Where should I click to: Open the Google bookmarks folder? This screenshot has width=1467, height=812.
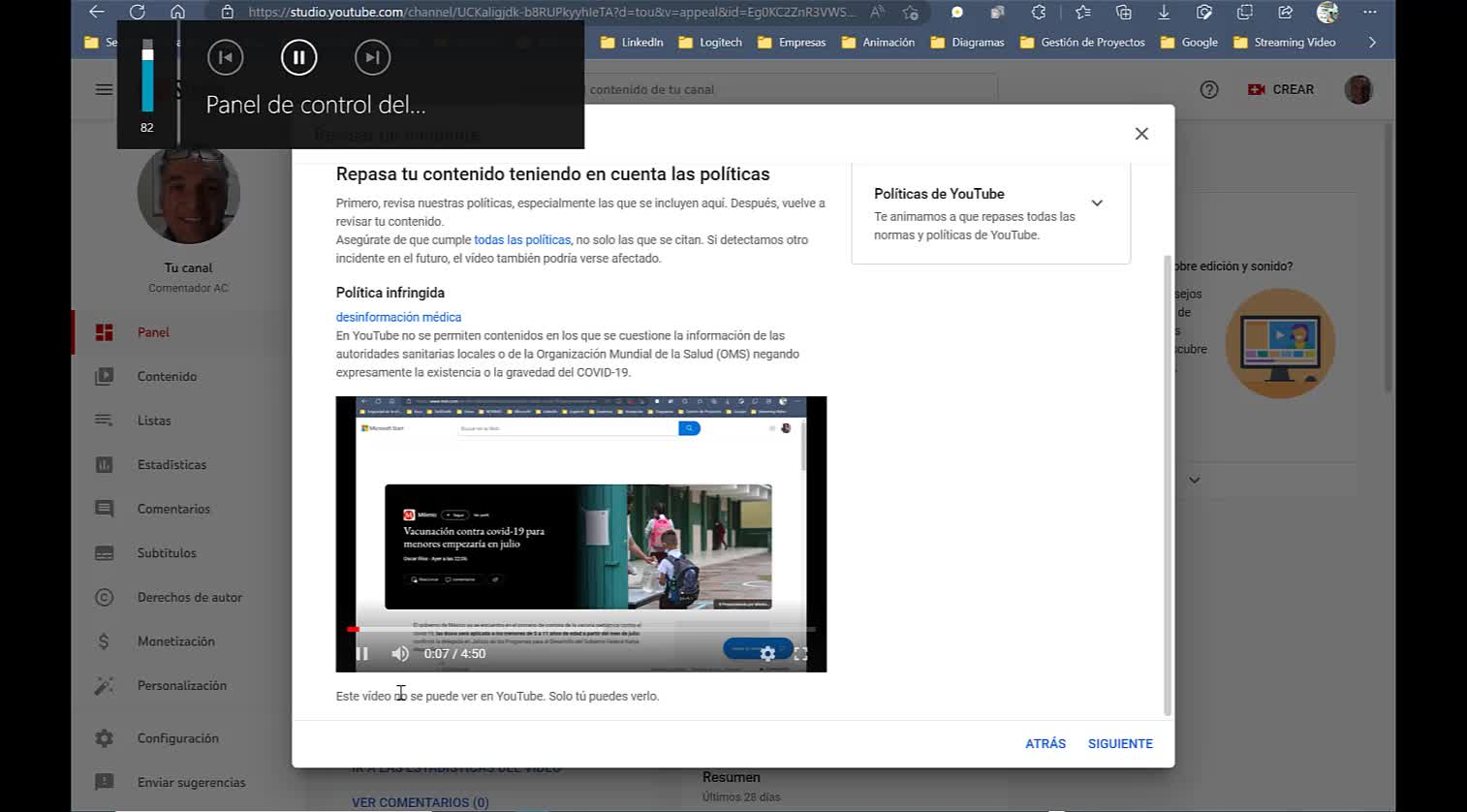pos(1189,42)
